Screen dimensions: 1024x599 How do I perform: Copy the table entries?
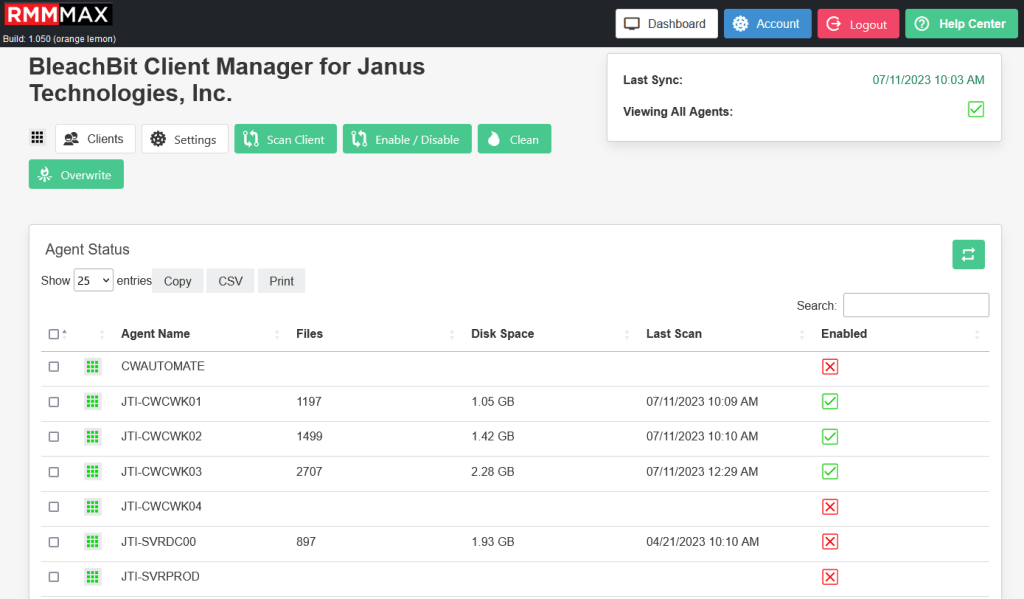point(178,281)
